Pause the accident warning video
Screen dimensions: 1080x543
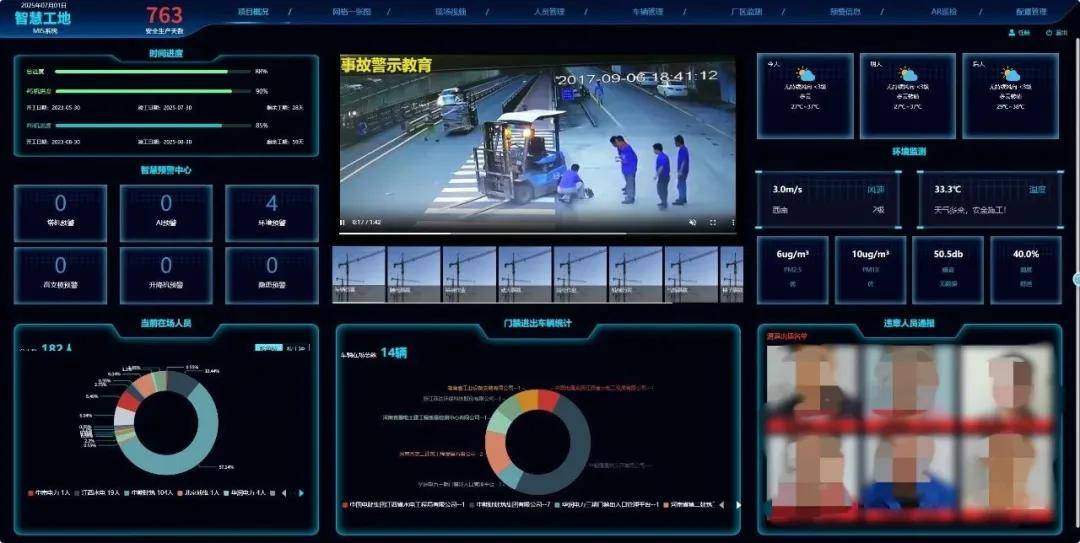(x=343, y=222)
